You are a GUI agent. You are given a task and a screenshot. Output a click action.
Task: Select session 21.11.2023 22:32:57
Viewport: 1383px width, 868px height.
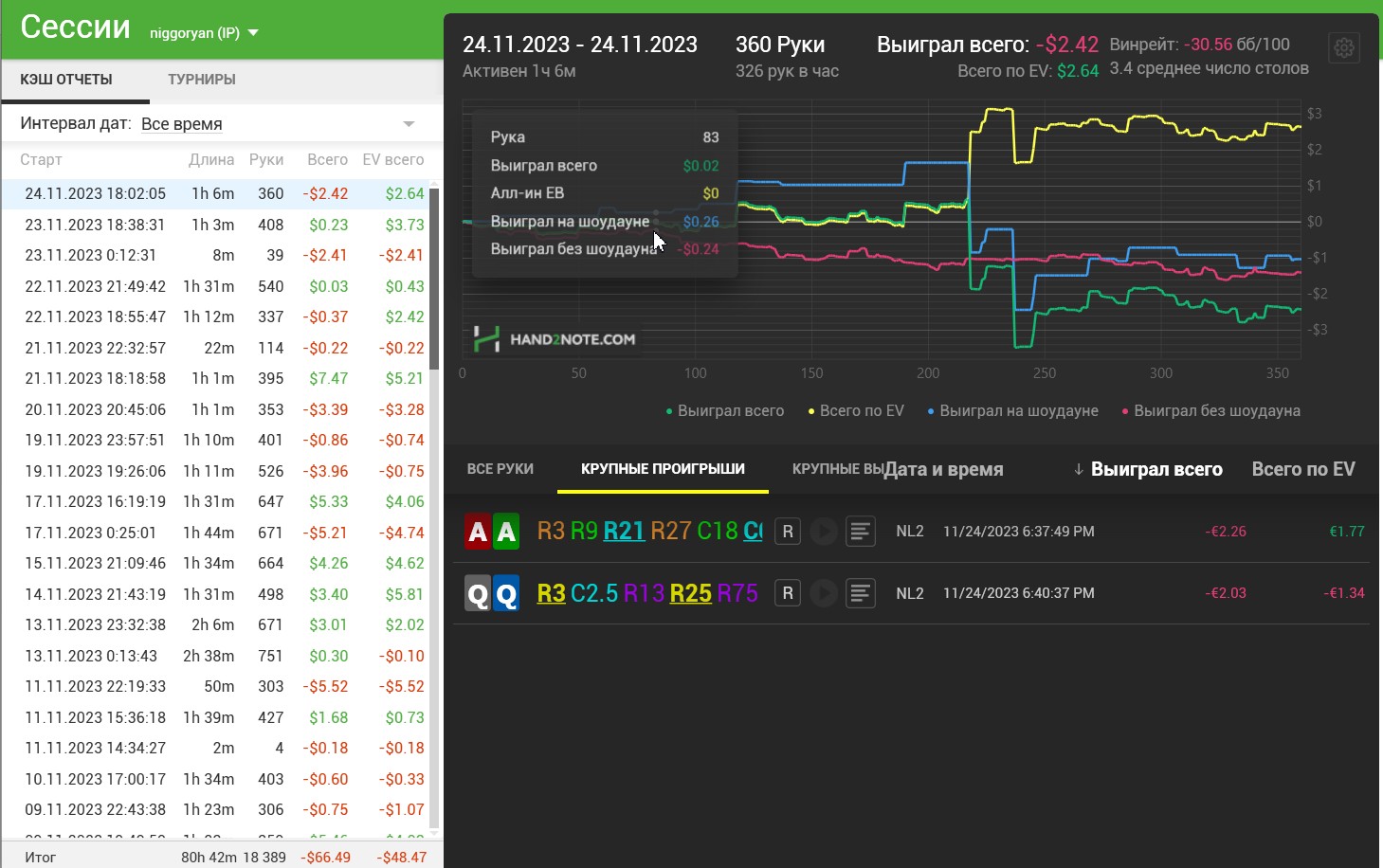(x=216, y=348)
